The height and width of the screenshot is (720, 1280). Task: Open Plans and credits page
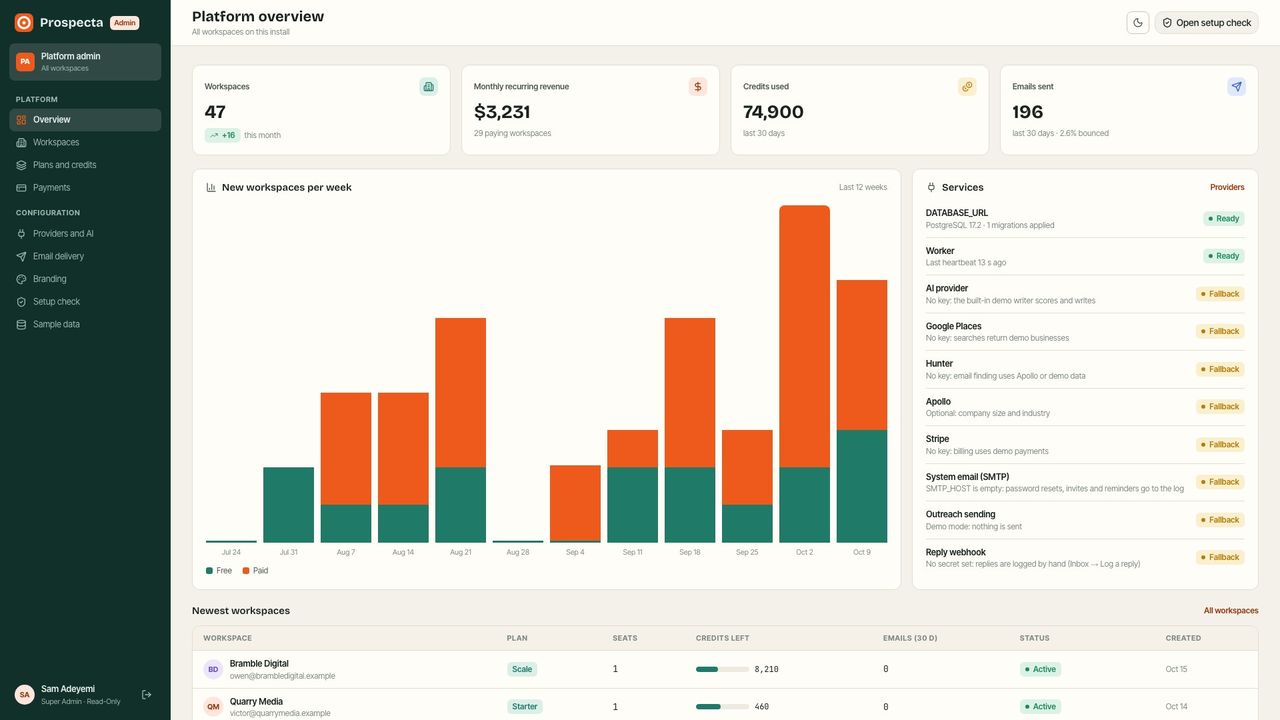click(x=85, y=165)
